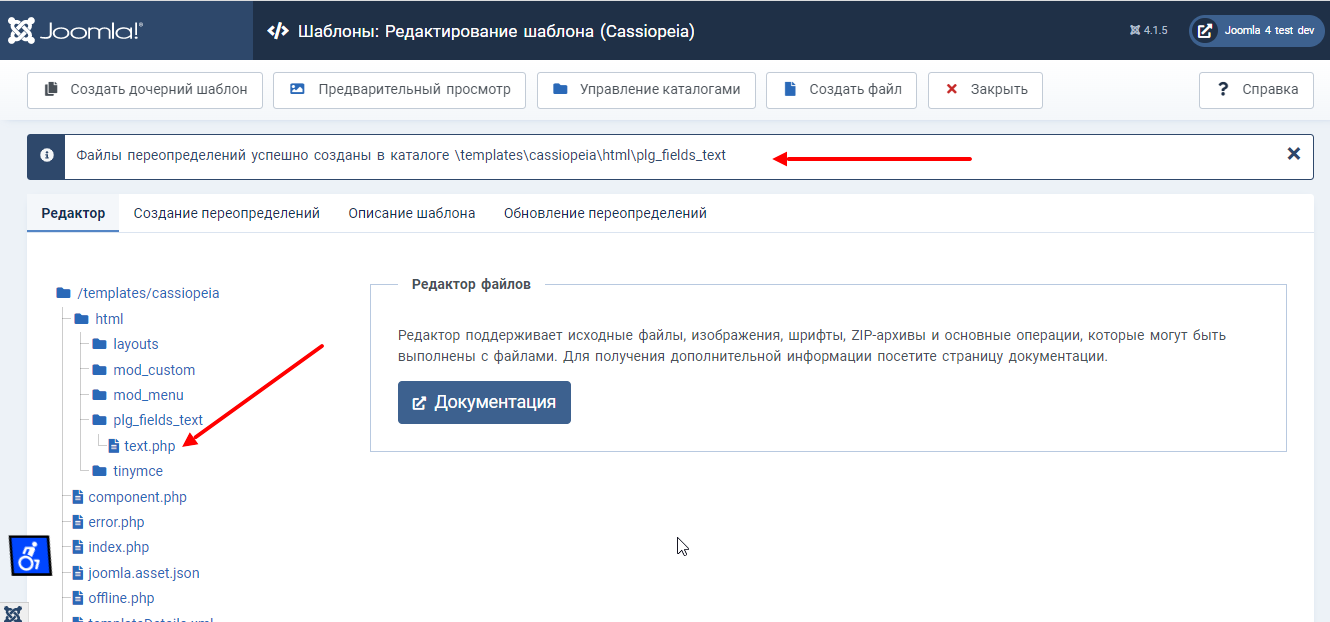Expand the mod_menu folder
Screen dimensions: 1330x622
coord(149,395)
